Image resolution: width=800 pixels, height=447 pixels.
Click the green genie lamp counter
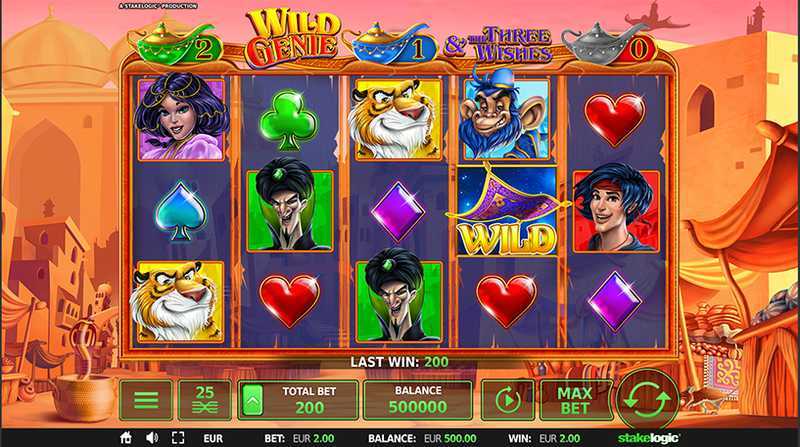[176, 44]
